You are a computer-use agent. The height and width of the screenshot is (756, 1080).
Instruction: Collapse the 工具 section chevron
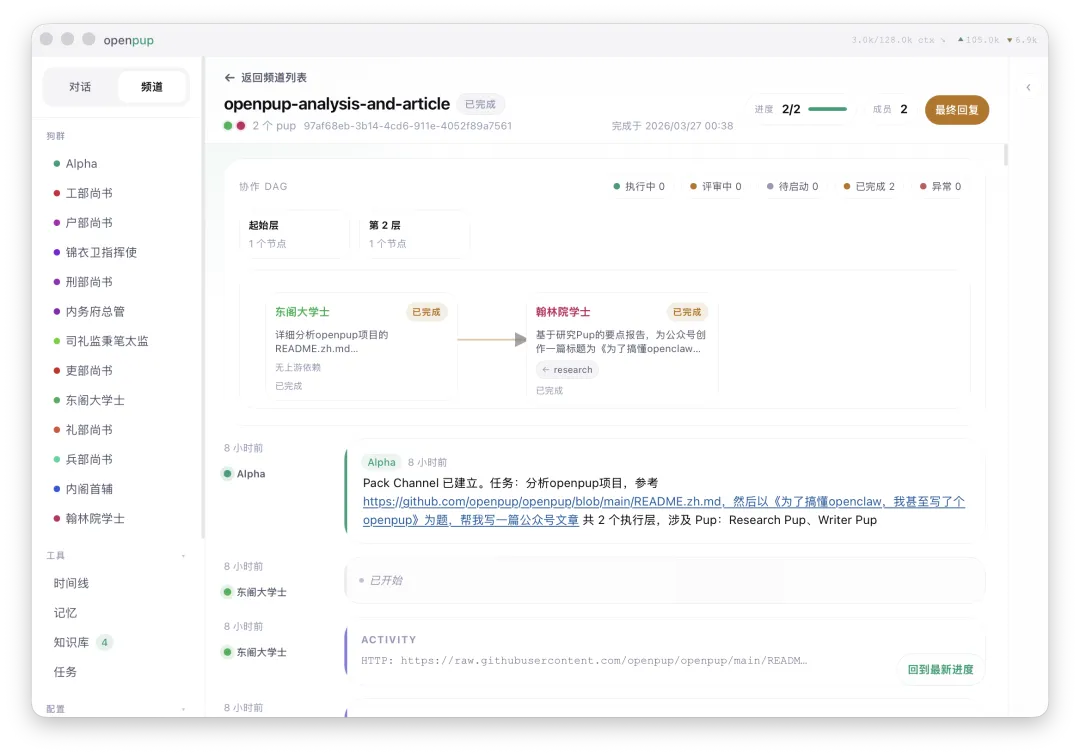(183, 556)
